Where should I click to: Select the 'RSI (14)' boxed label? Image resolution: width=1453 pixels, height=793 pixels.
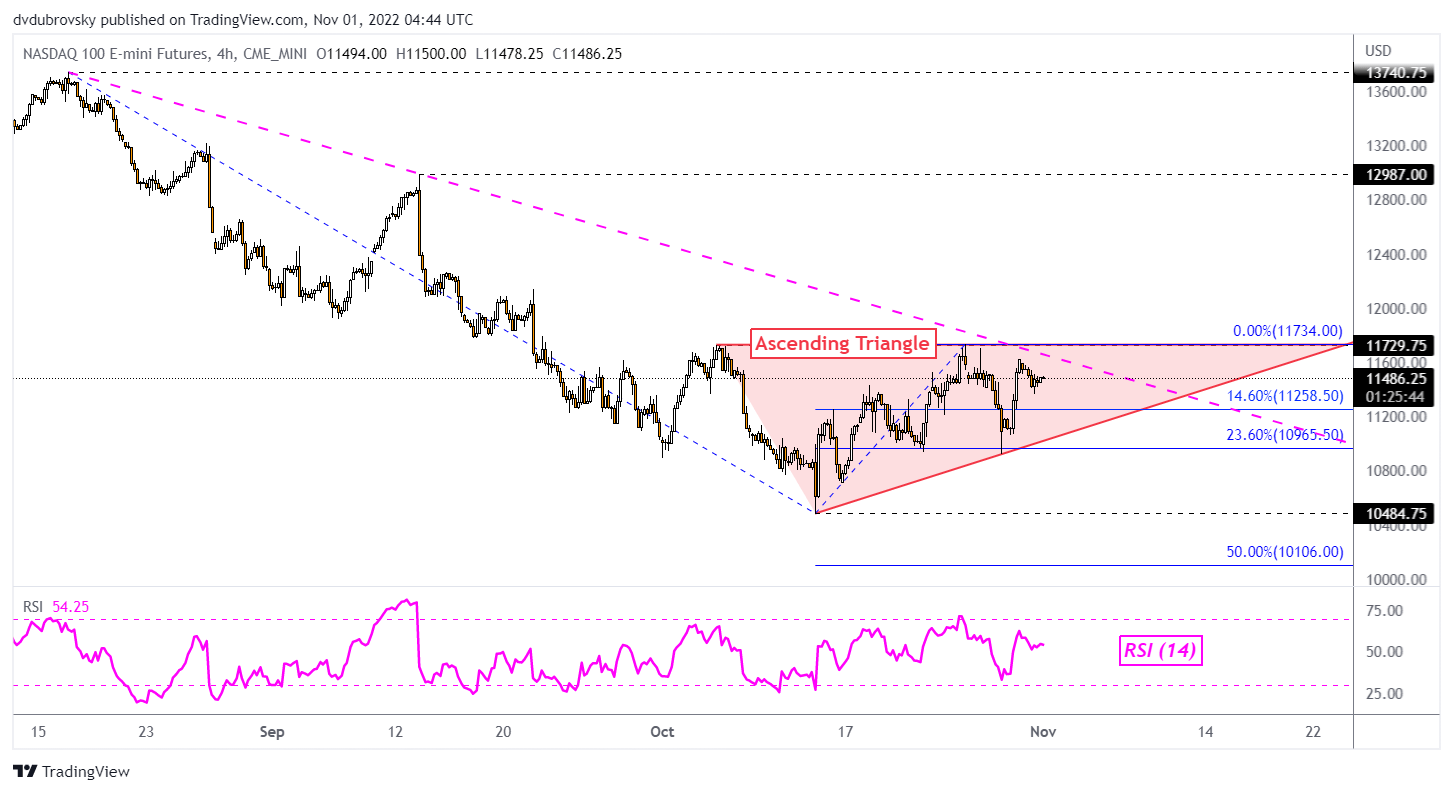coord(1161,652)
